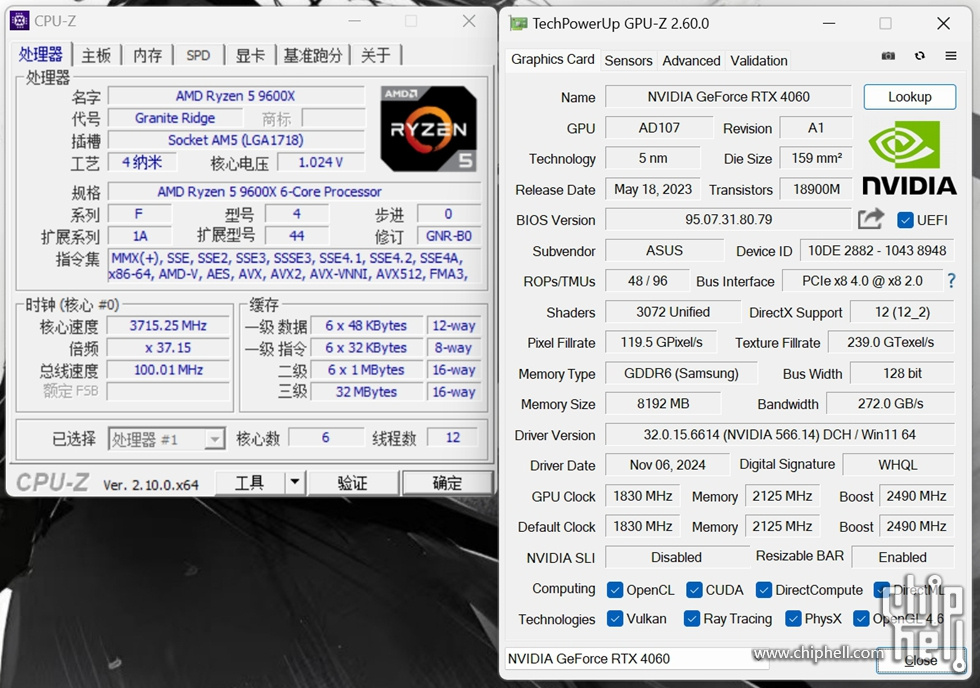This screenshot has width=980, height=688.
Task: Switch to the 内存 tab in CPU-Z
Action: click(x=148, y=56)
